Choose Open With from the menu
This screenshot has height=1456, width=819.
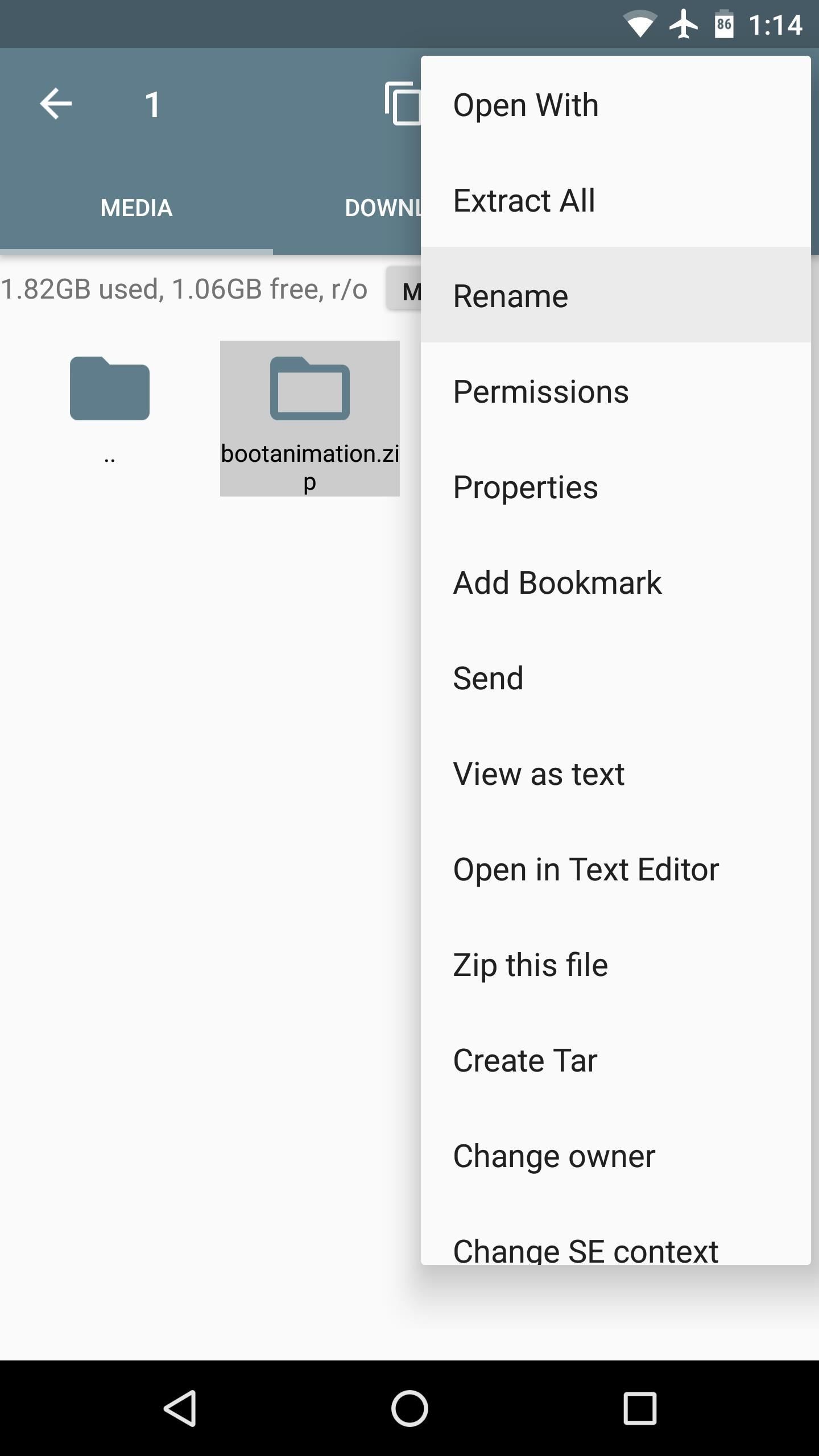coord(616,105)
